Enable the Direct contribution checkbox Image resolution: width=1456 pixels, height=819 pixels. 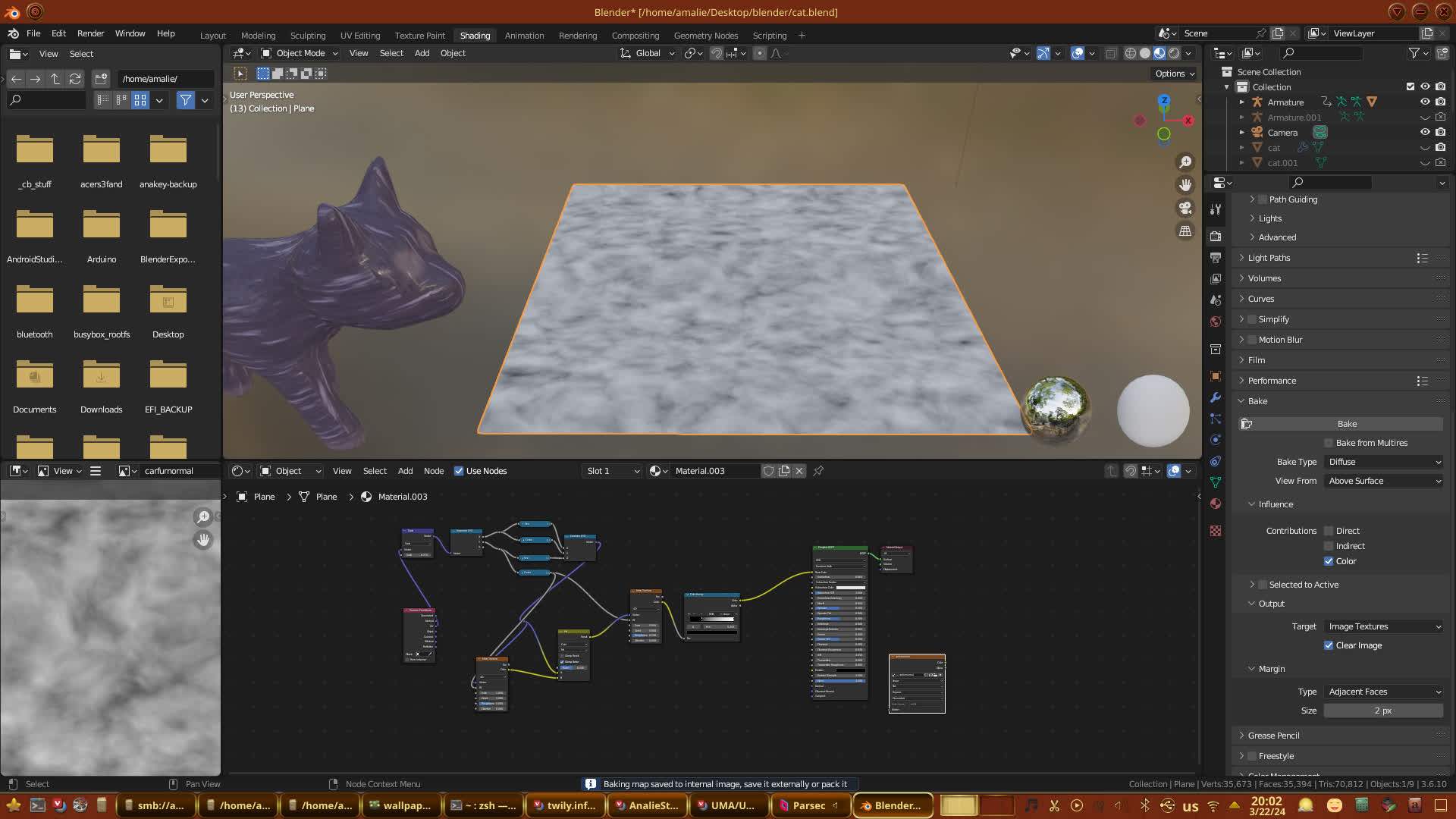click(x=1329, y=531)
